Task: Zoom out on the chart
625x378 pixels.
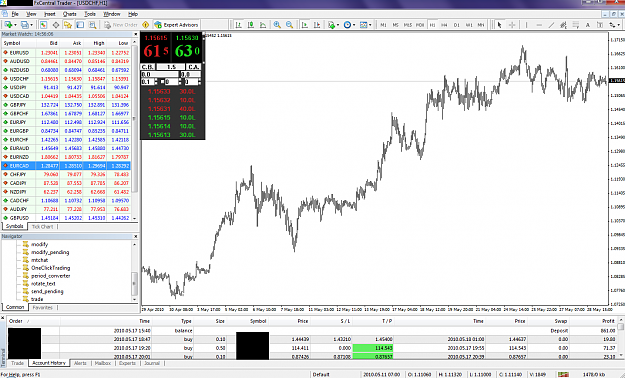Action: click(x=289, y=25)
